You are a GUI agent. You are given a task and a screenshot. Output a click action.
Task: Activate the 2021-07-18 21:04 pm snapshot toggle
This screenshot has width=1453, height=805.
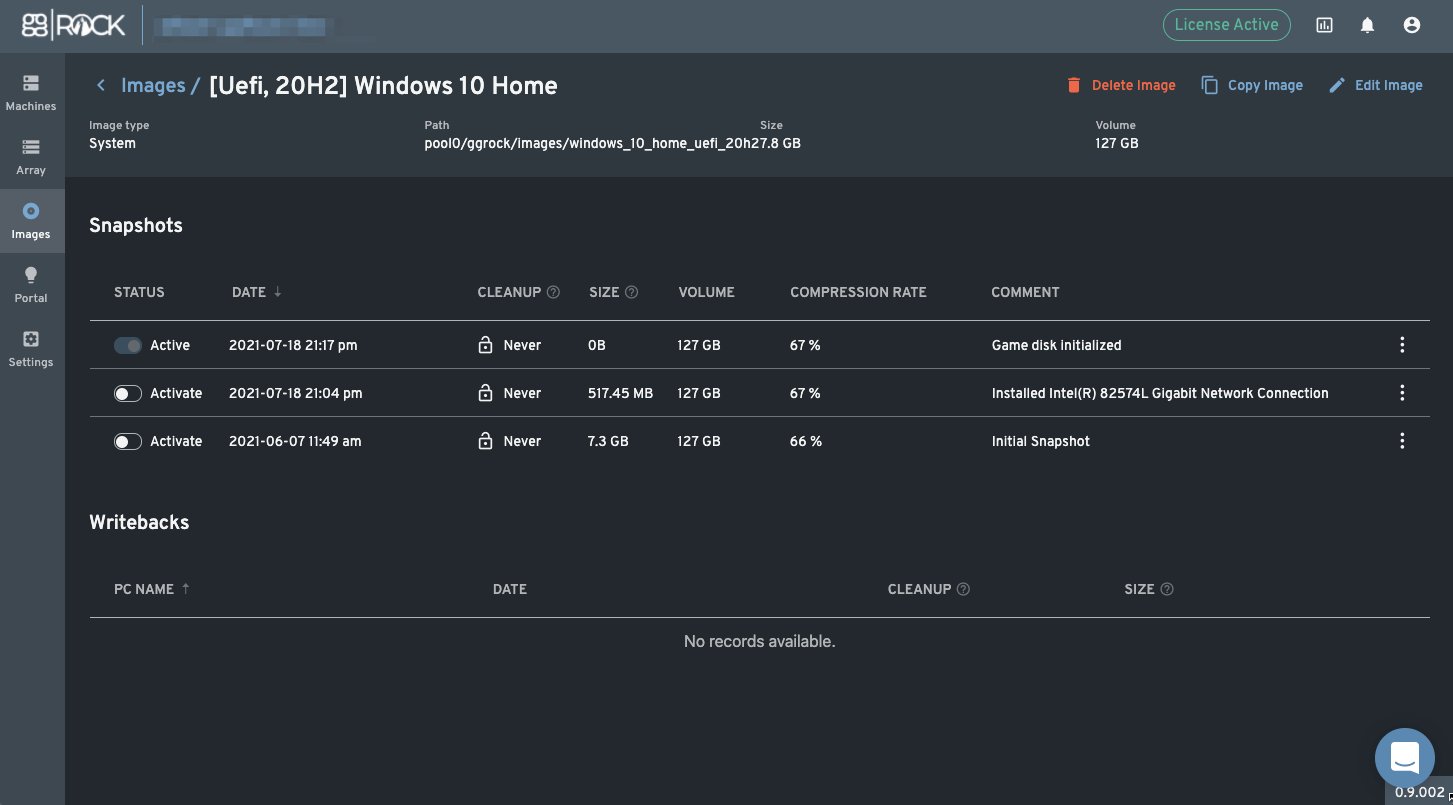point(128,393)
